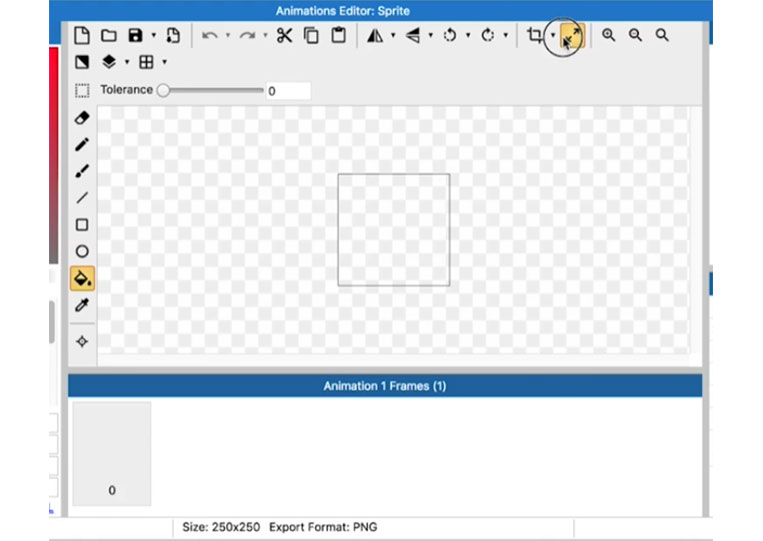Open the Undo history dropdown arrow
Image resolution: width=763 pixels, height=541 pixels.
(x=228, y=36)
